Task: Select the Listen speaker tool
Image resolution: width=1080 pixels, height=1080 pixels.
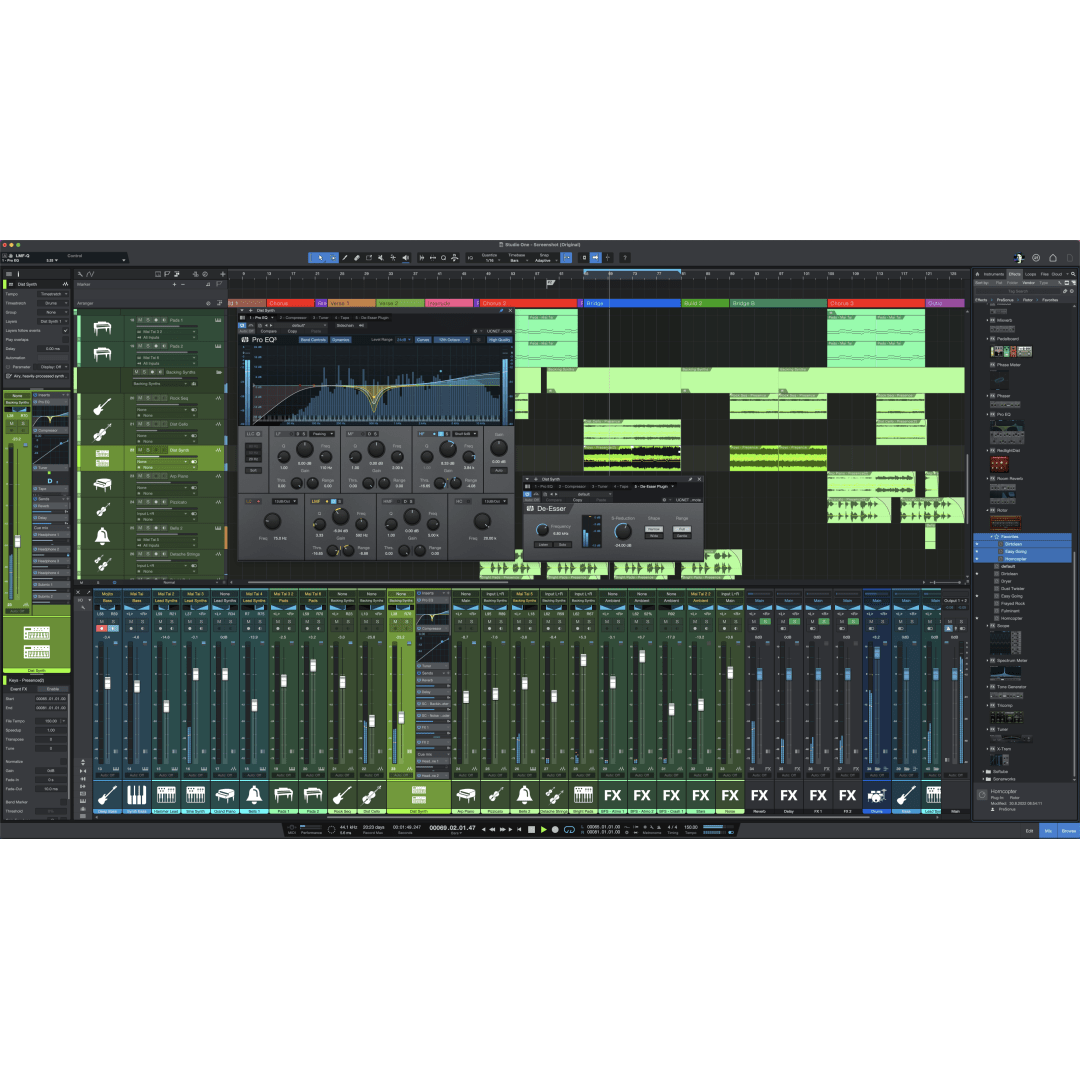Action: click(x=406, y=258)
